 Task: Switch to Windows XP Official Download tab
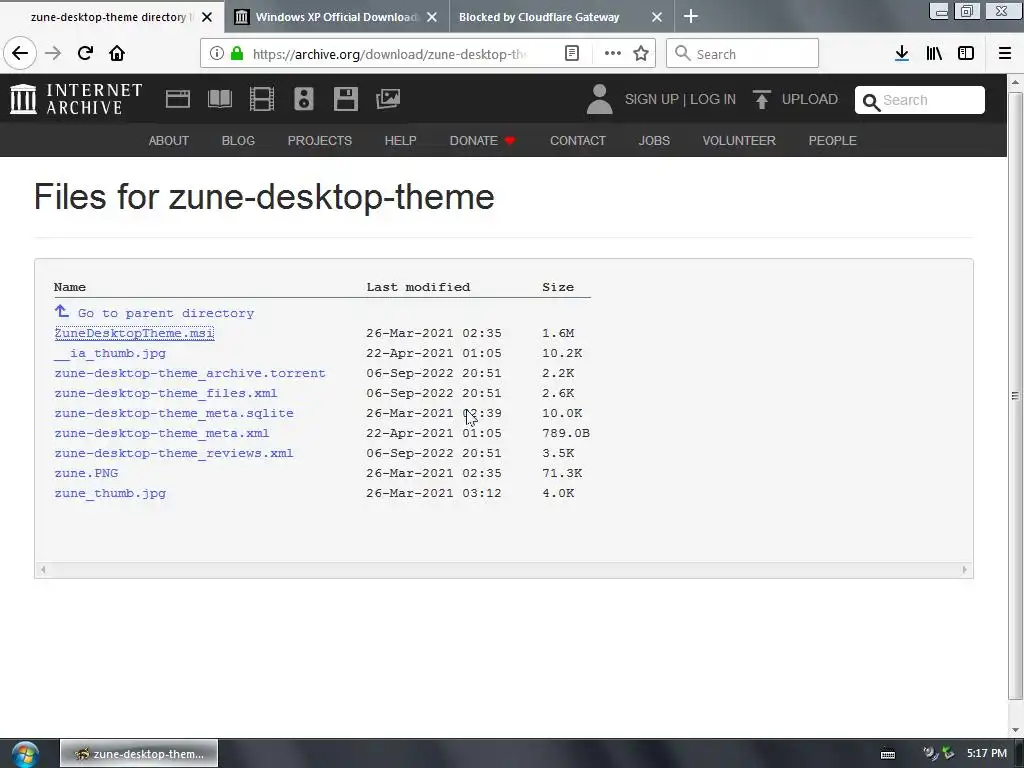coord(336,17)
